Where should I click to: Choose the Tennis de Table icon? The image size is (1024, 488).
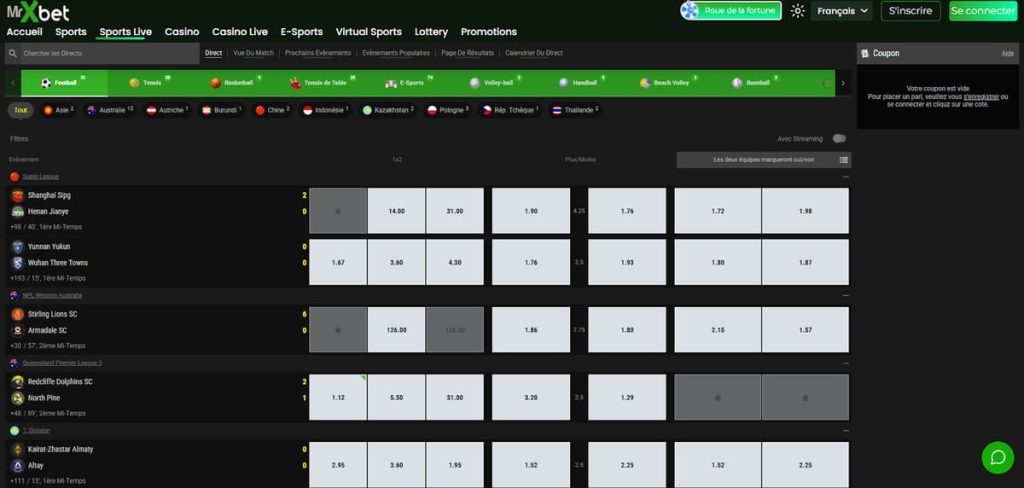(x=295, y=83)
